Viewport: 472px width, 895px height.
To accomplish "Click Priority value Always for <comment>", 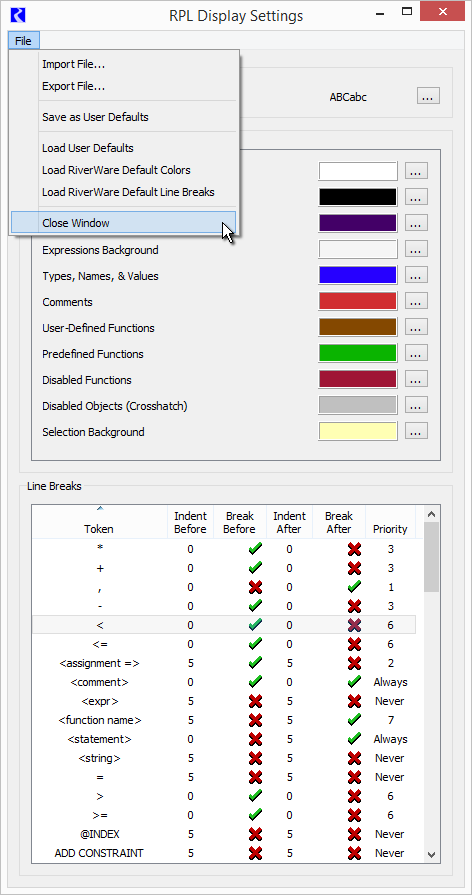I will pos(390,682).
